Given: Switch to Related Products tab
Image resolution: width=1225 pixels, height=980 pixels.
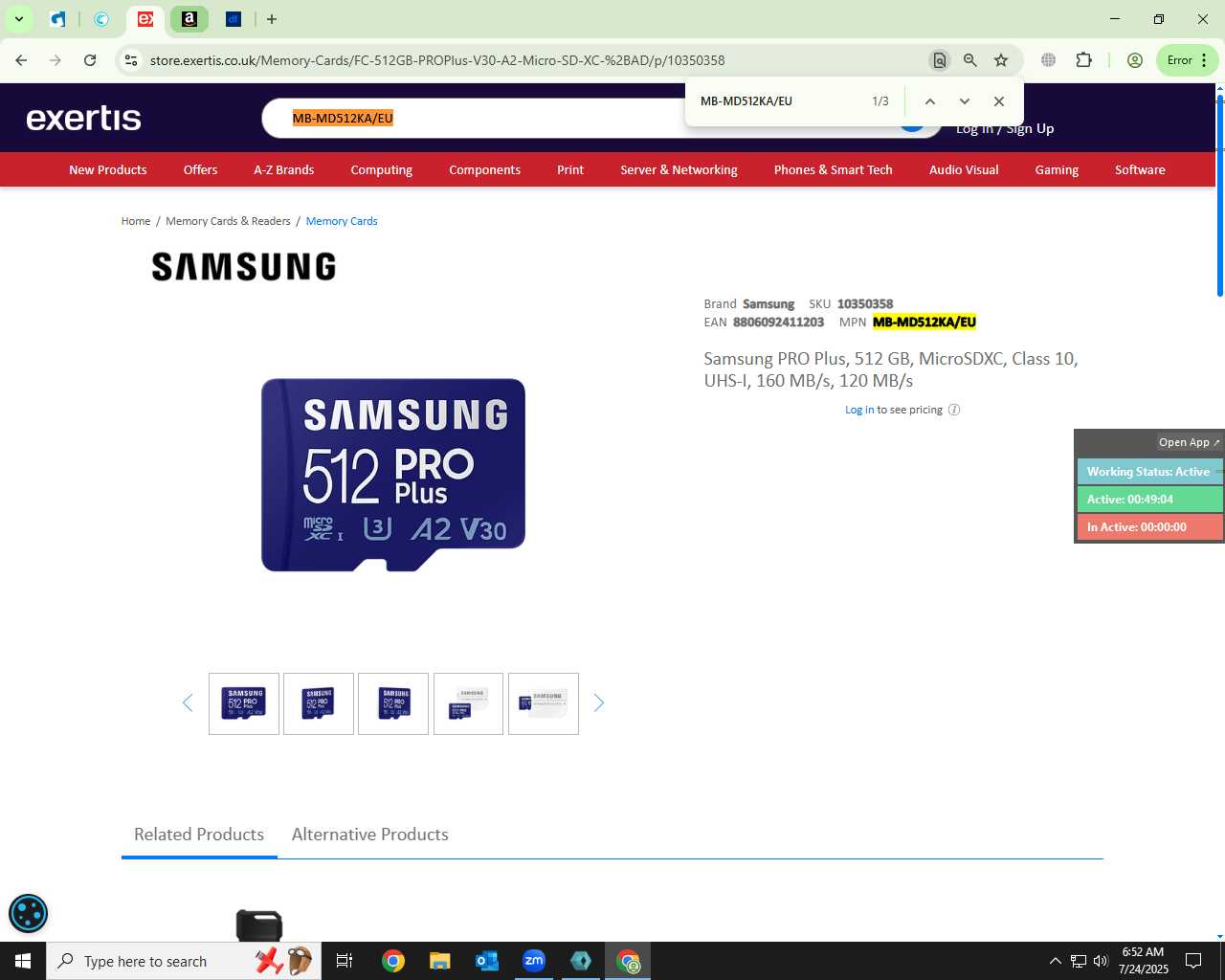Looking at the screenshot, I should pos(199,835).
